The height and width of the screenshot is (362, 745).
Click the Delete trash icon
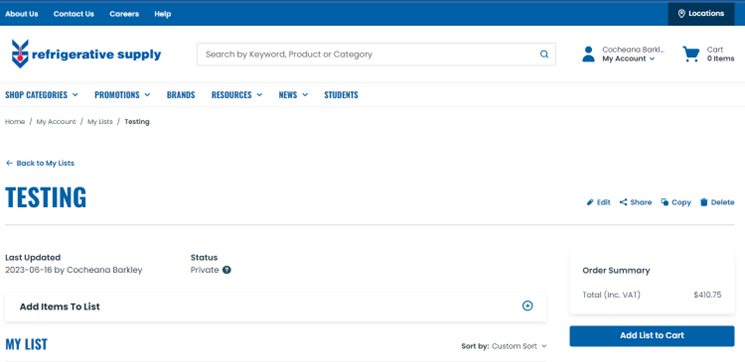point(704,202)
